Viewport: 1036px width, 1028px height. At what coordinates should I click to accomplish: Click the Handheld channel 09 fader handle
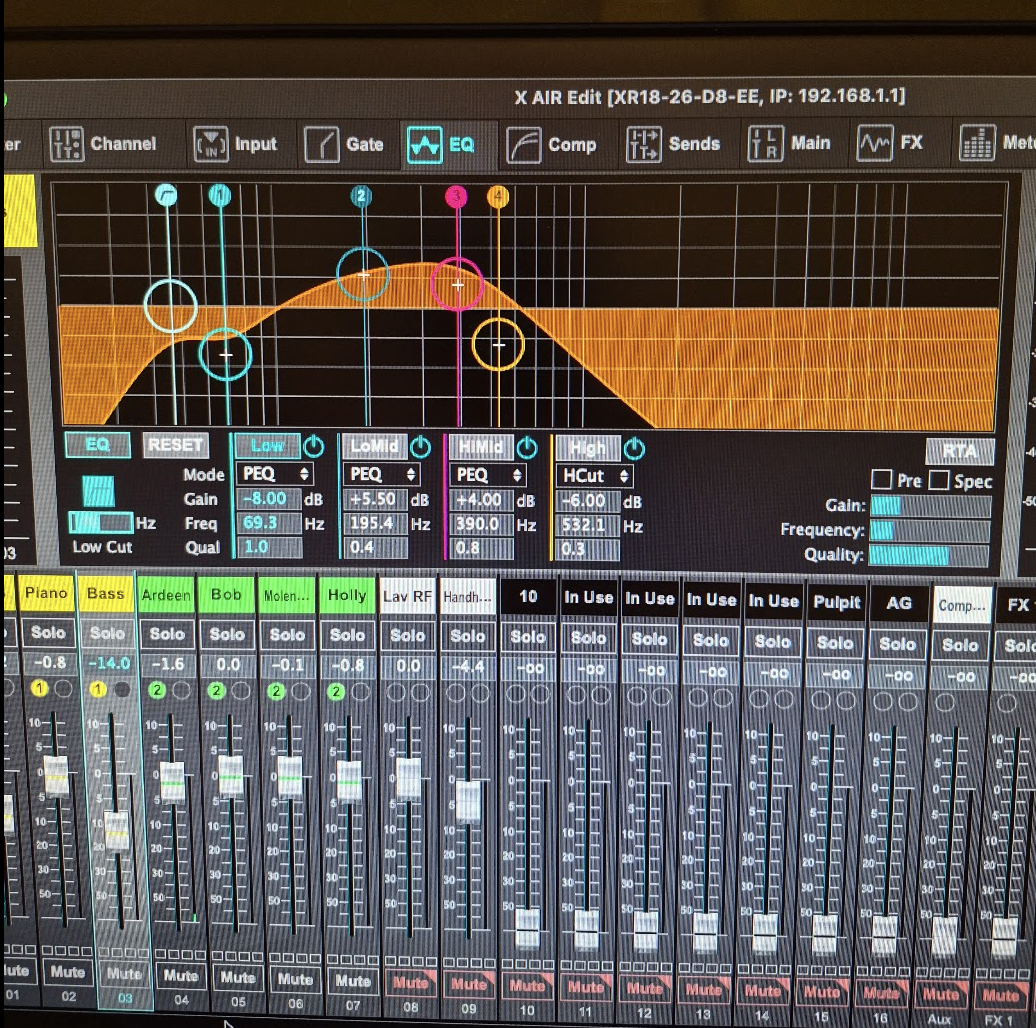[x=468, y=801]
